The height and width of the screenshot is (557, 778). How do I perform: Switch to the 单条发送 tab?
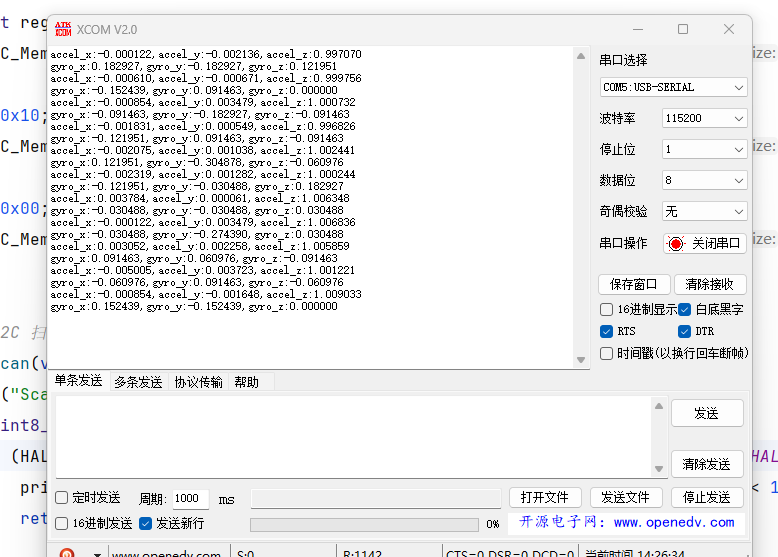[78, 380]
